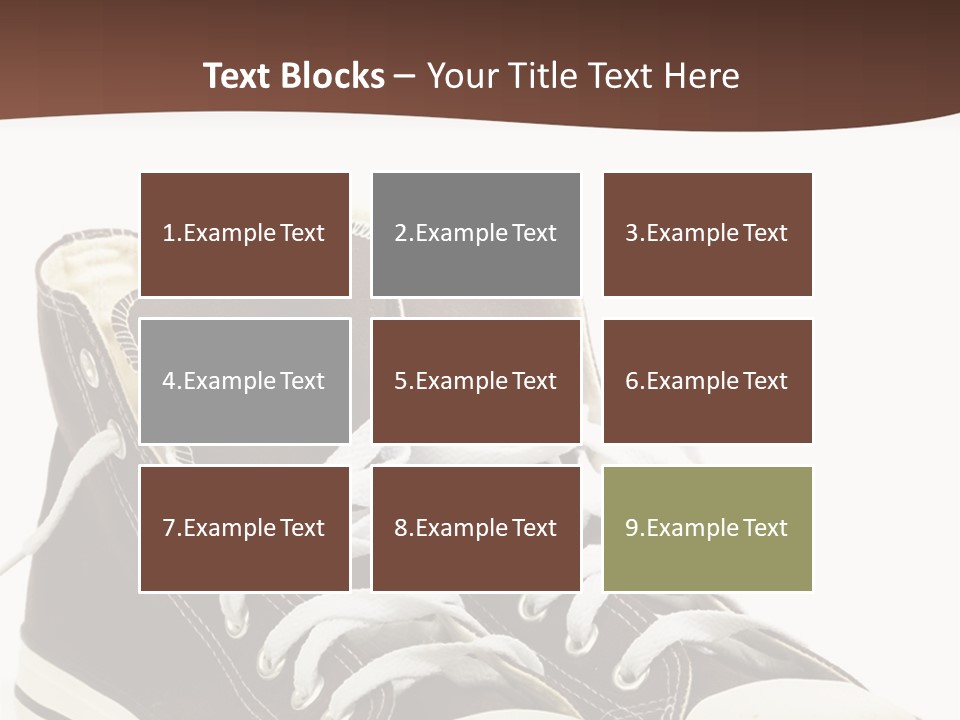
Task: Choose the gray 4.Example Text block
Action: click(x=245, y=381)
